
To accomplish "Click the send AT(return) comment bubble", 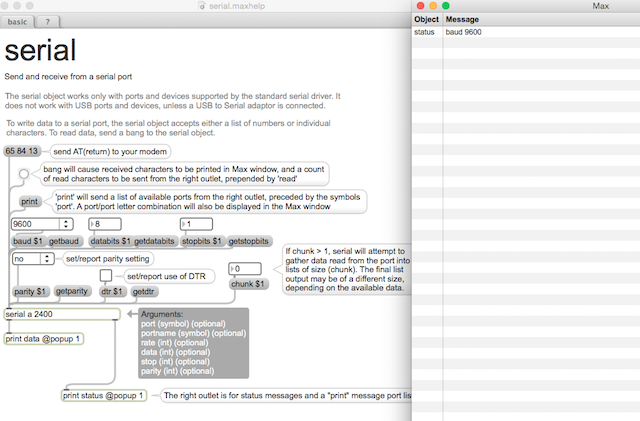I will pos(110,151).
